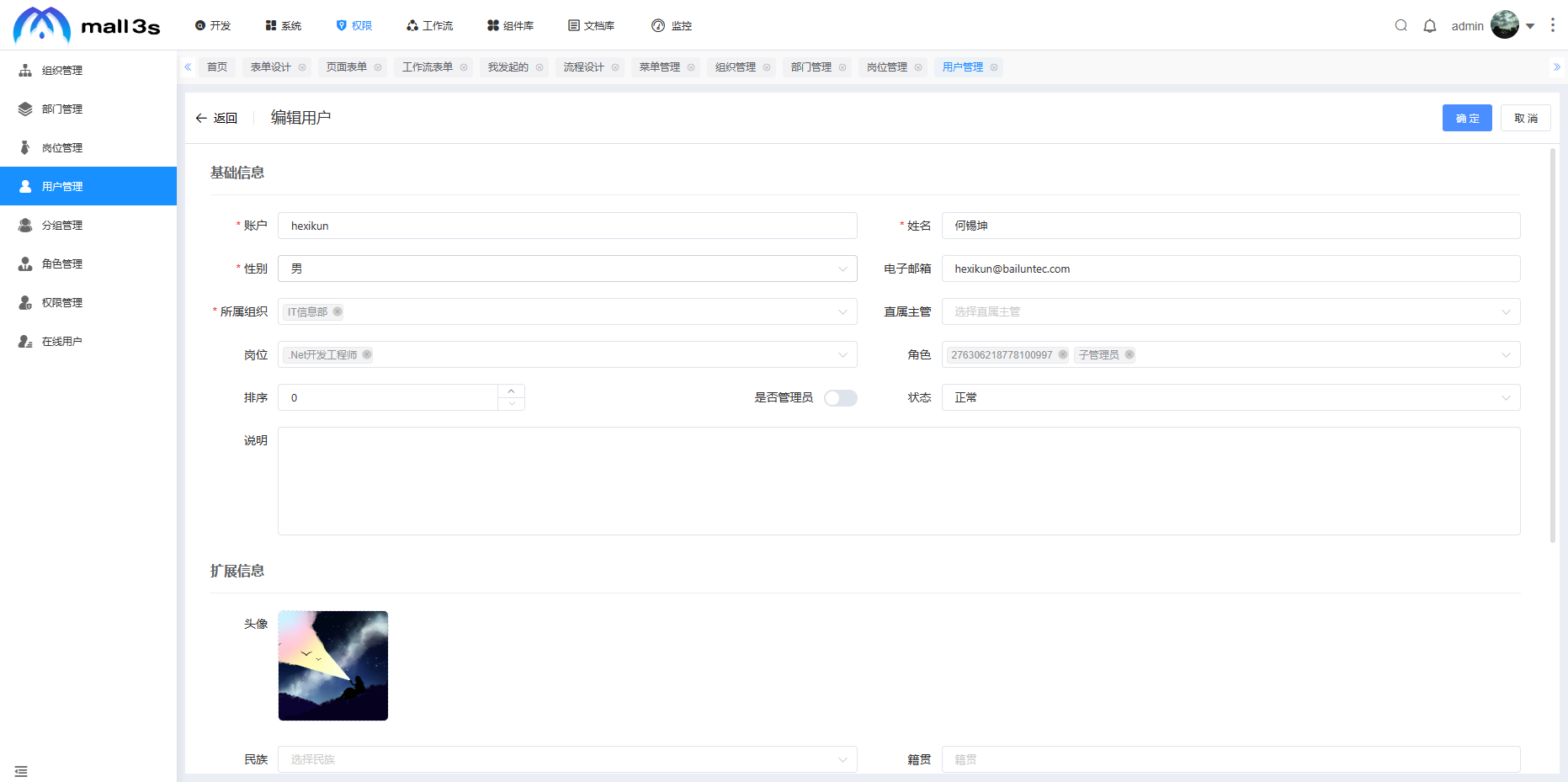Go back with the 返回 arrow link
Image resolution: width=1568 pixels, height=782 pixels.
coord(216,118)
